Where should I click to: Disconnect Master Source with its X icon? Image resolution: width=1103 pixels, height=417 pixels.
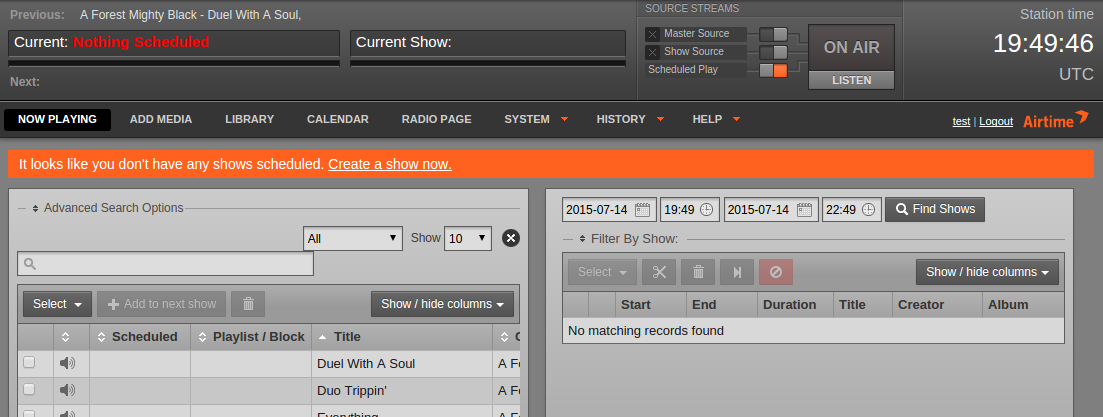(652, 34)
